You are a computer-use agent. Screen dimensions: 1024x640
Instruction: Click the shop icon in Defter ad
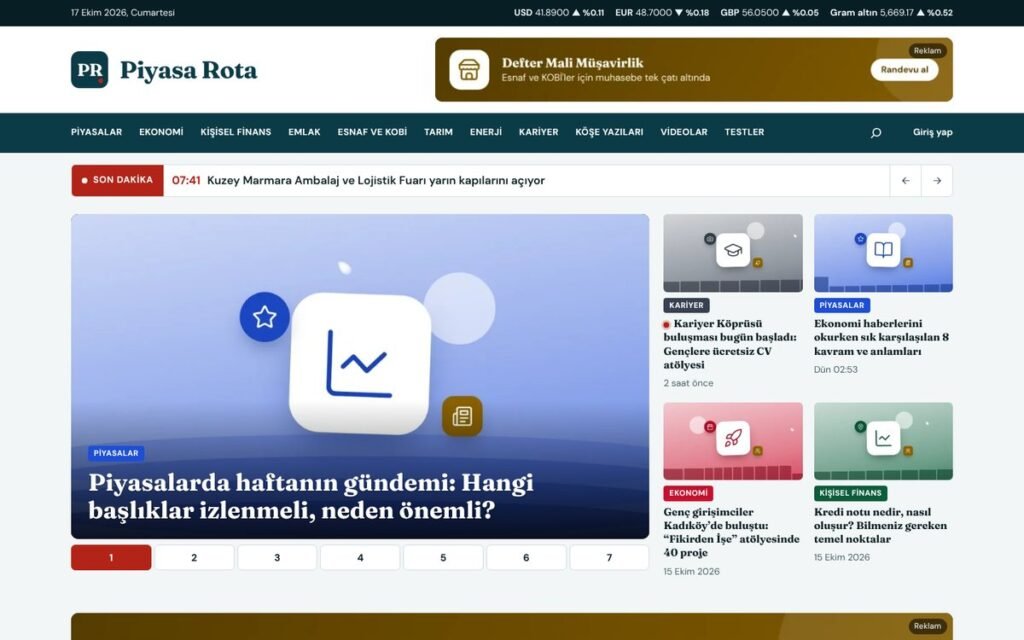[469, 70]
